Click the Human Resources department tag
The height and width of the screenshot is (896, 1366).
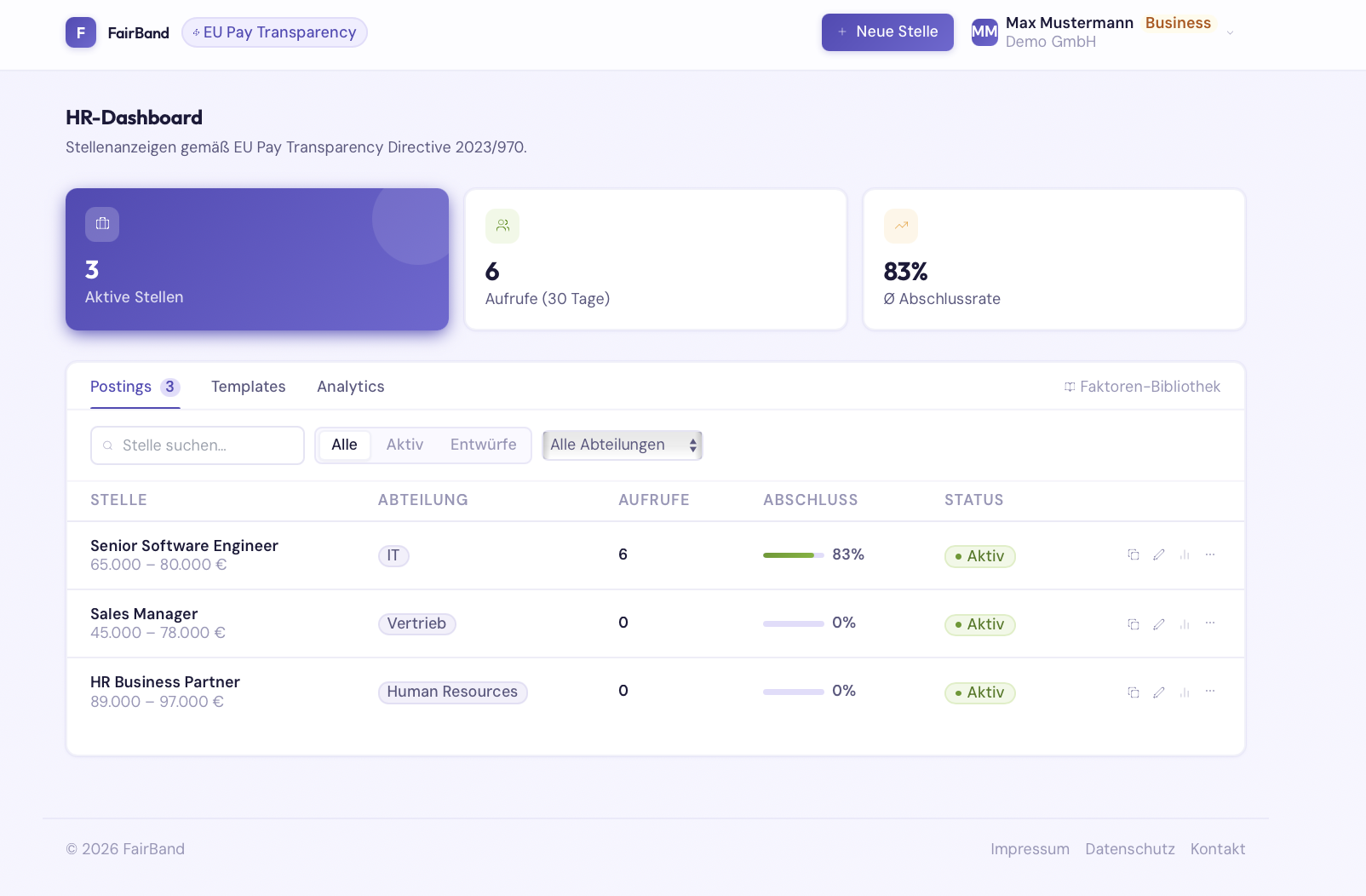tap(453, 692)
